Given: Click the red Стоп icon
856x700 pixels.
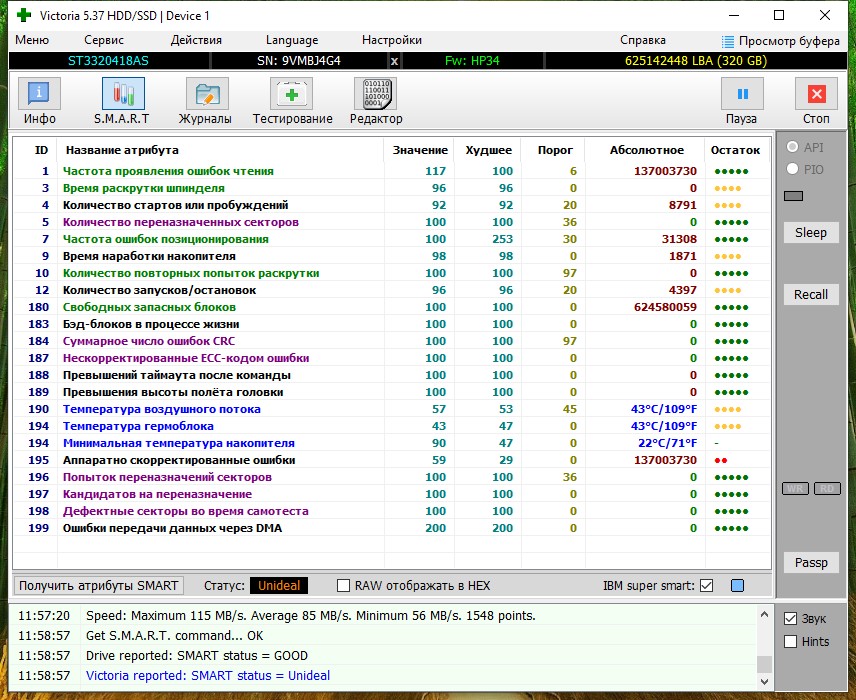Looking at the screenshot, I should (x=816, y=94).
